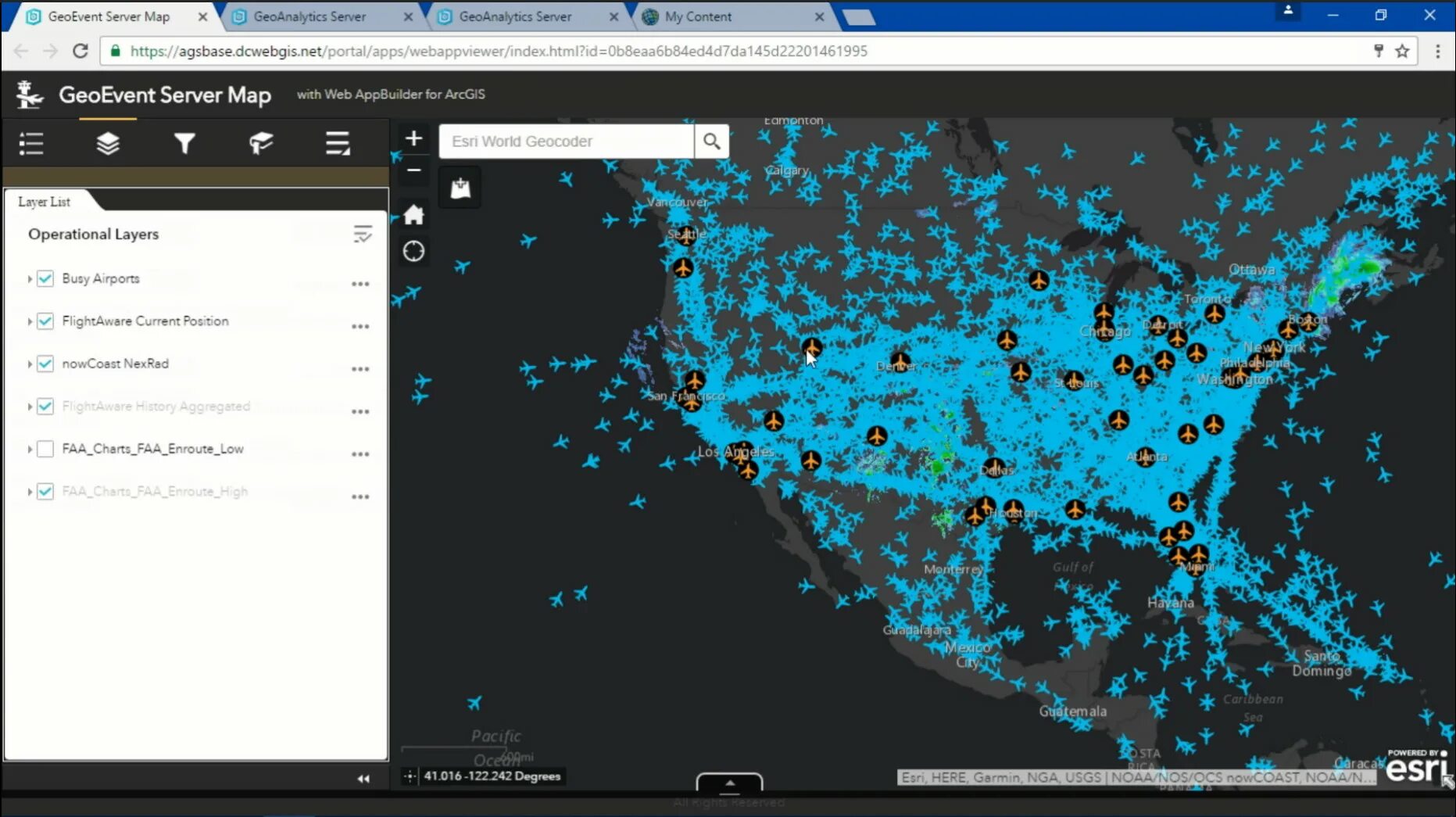Click the Chrome user profile icon
The height and width of the screenshot is (817, 1456).
pyautogui.click(x=1288, y=11)
